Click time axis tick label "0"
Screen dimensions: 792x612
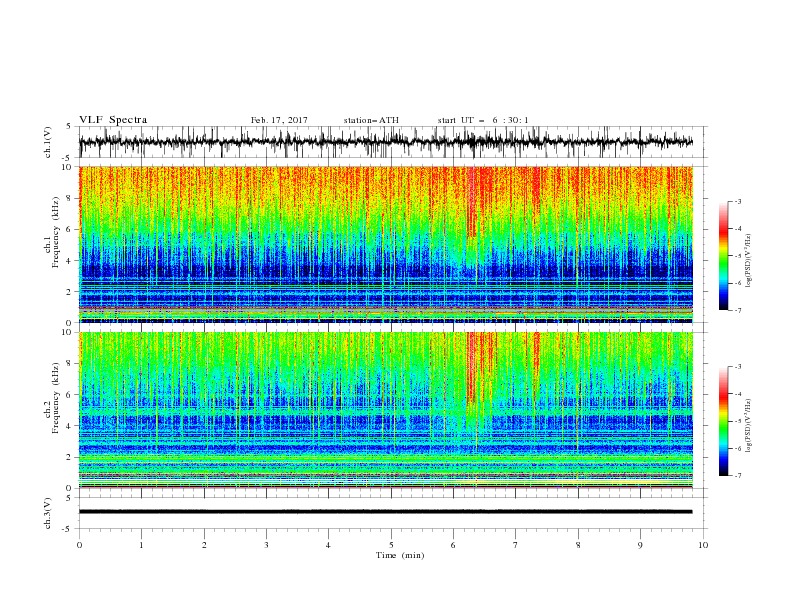click(x=79, y=545)
